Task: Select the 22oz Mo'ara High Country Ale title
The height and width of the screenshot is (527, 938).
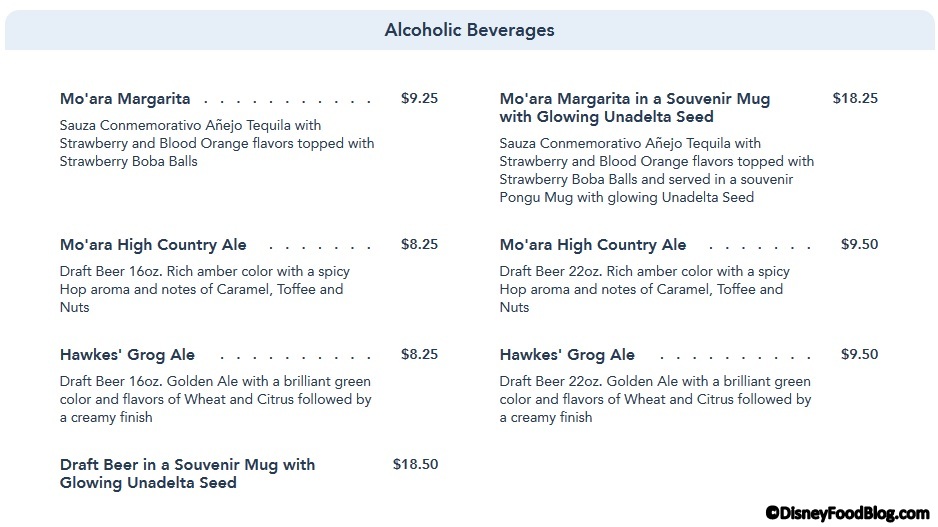Action: click(593, 245)
